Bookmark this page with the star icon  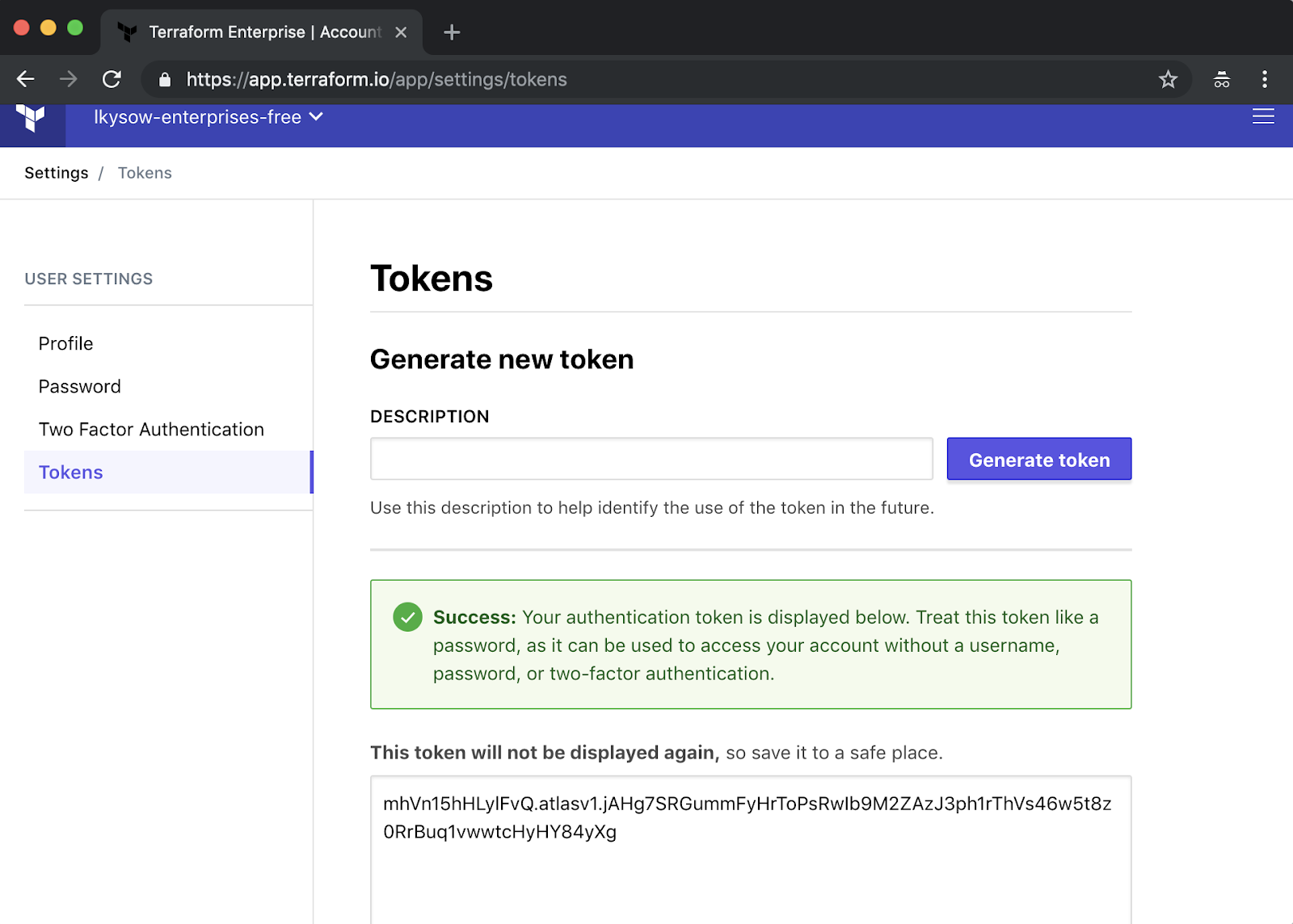1168,79
